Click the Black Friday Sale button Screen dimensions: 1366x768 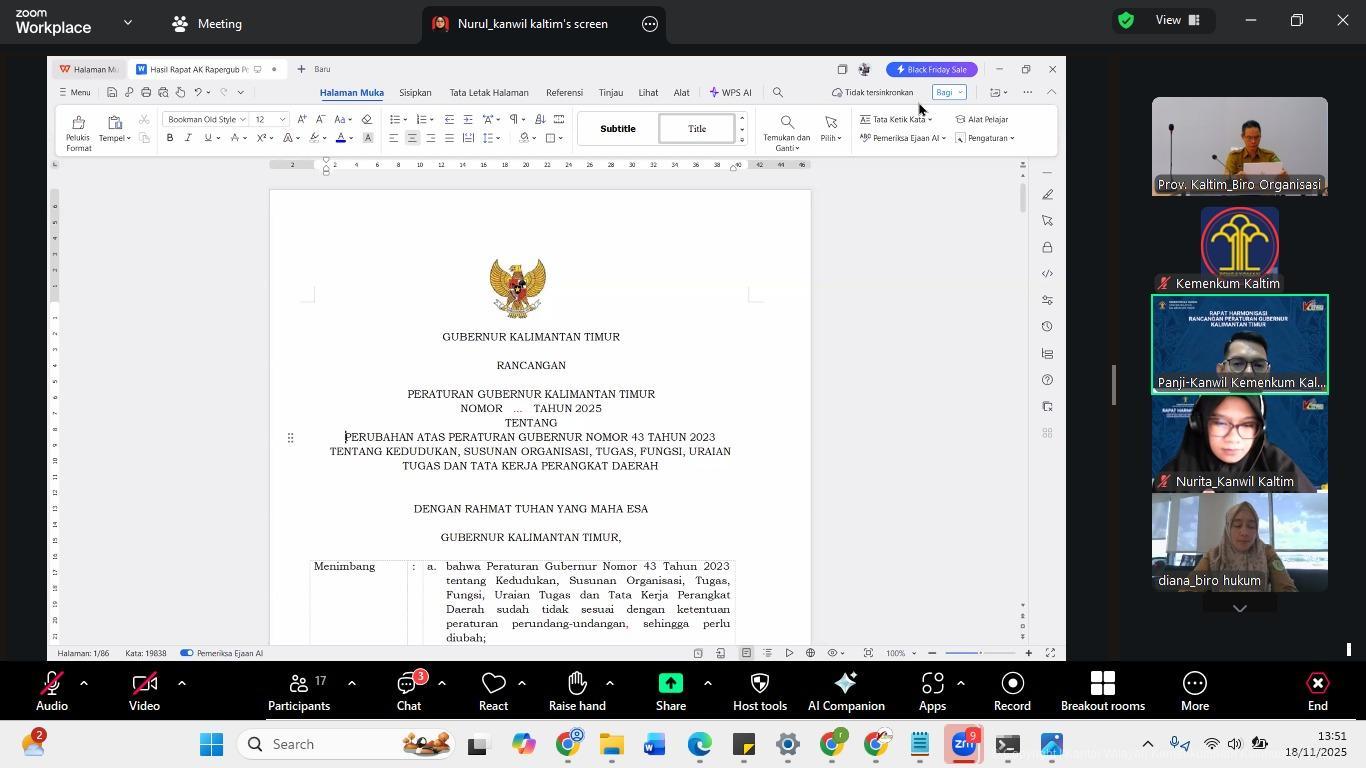(931, 70)
